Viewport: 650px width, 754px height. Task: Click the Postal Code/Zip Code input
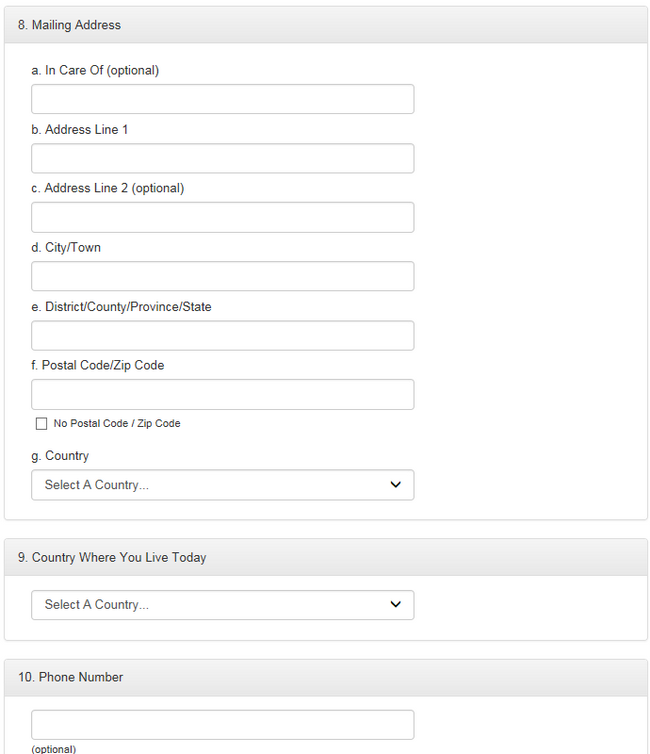tap(222, 394)
